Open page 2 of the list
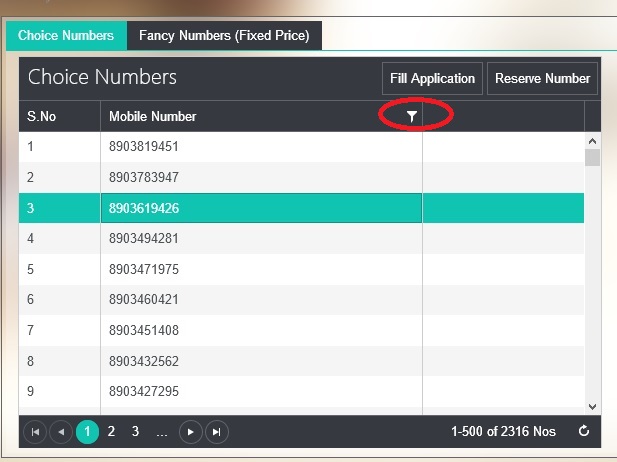This screenshot has width=617, height=462. pyautogui.click(x=111, y=432)
